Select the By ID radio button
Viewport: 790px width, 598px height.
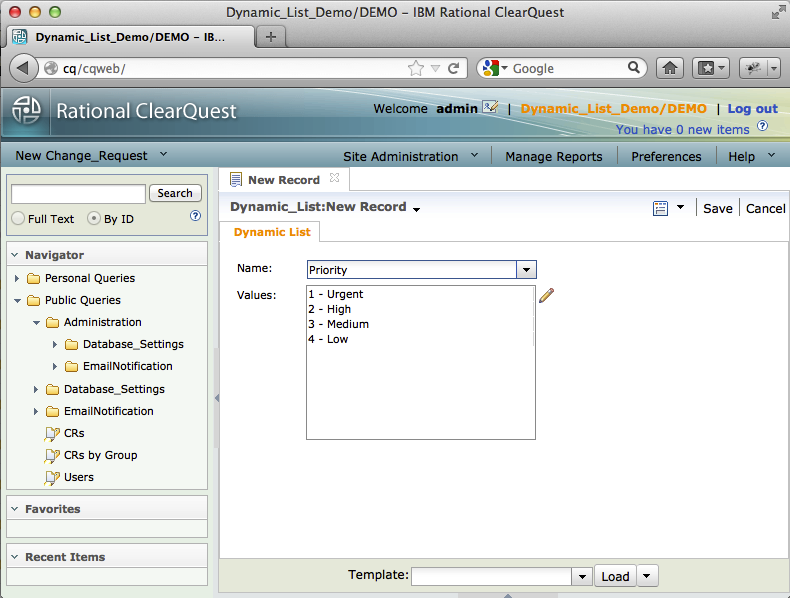click(x=93, y=218)
